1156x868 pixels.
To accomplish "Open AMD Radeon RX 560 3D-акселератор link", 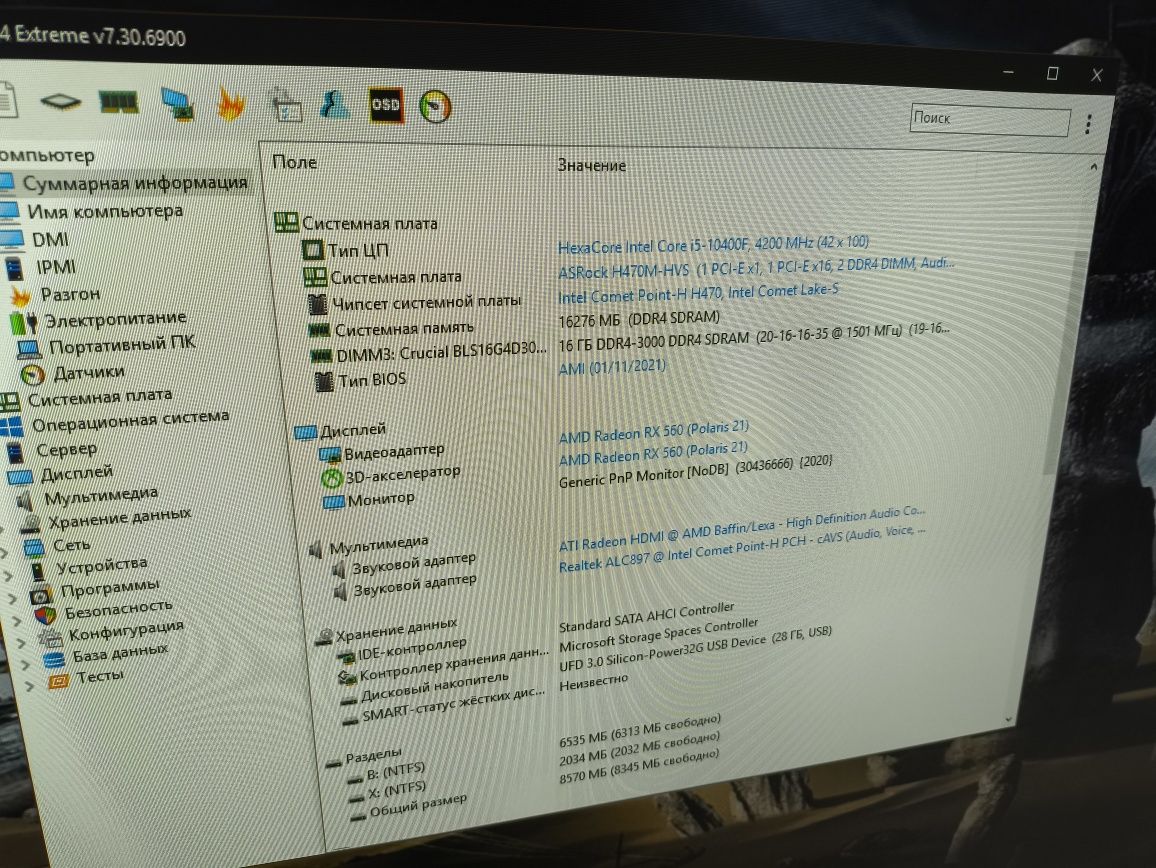I will 652,454.
